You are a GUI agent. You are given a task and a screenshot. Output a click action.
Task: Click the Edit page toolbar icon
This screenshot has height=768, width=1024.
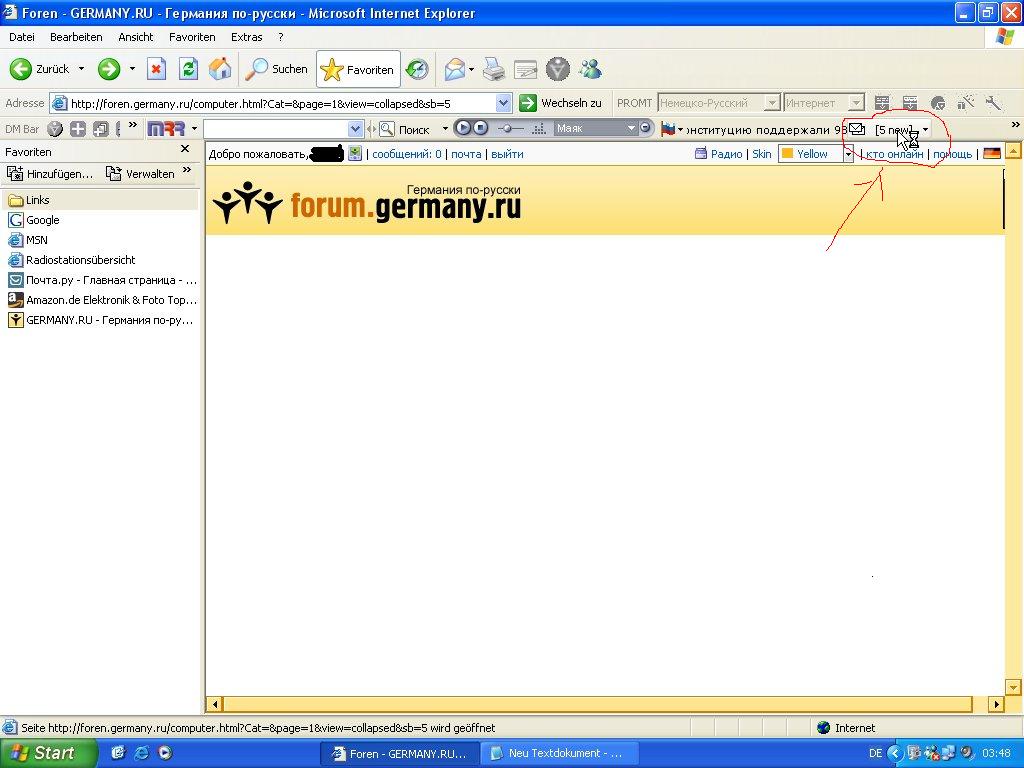(526, 69)
